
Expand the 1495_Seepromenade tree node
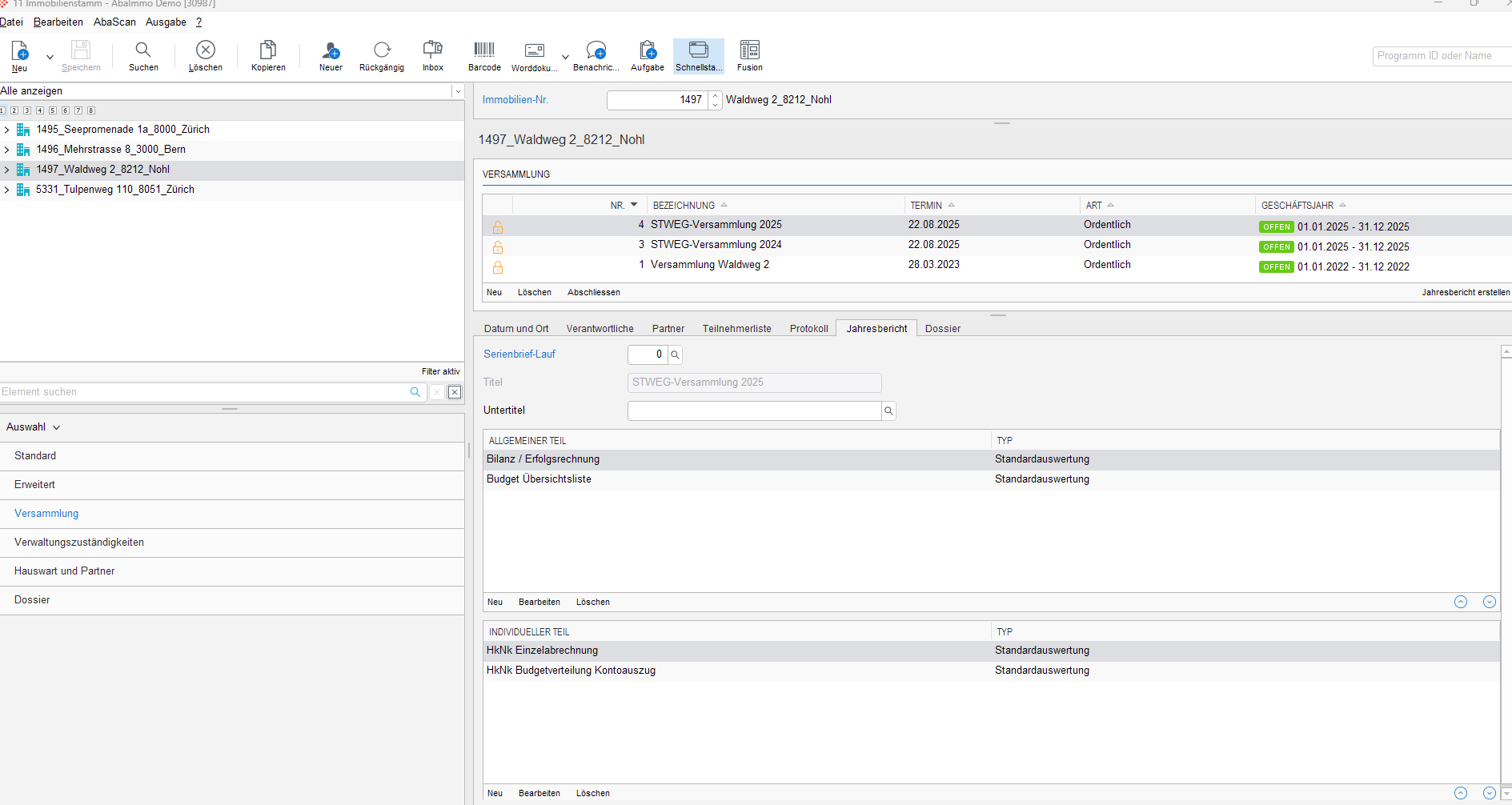click(7, 130)
